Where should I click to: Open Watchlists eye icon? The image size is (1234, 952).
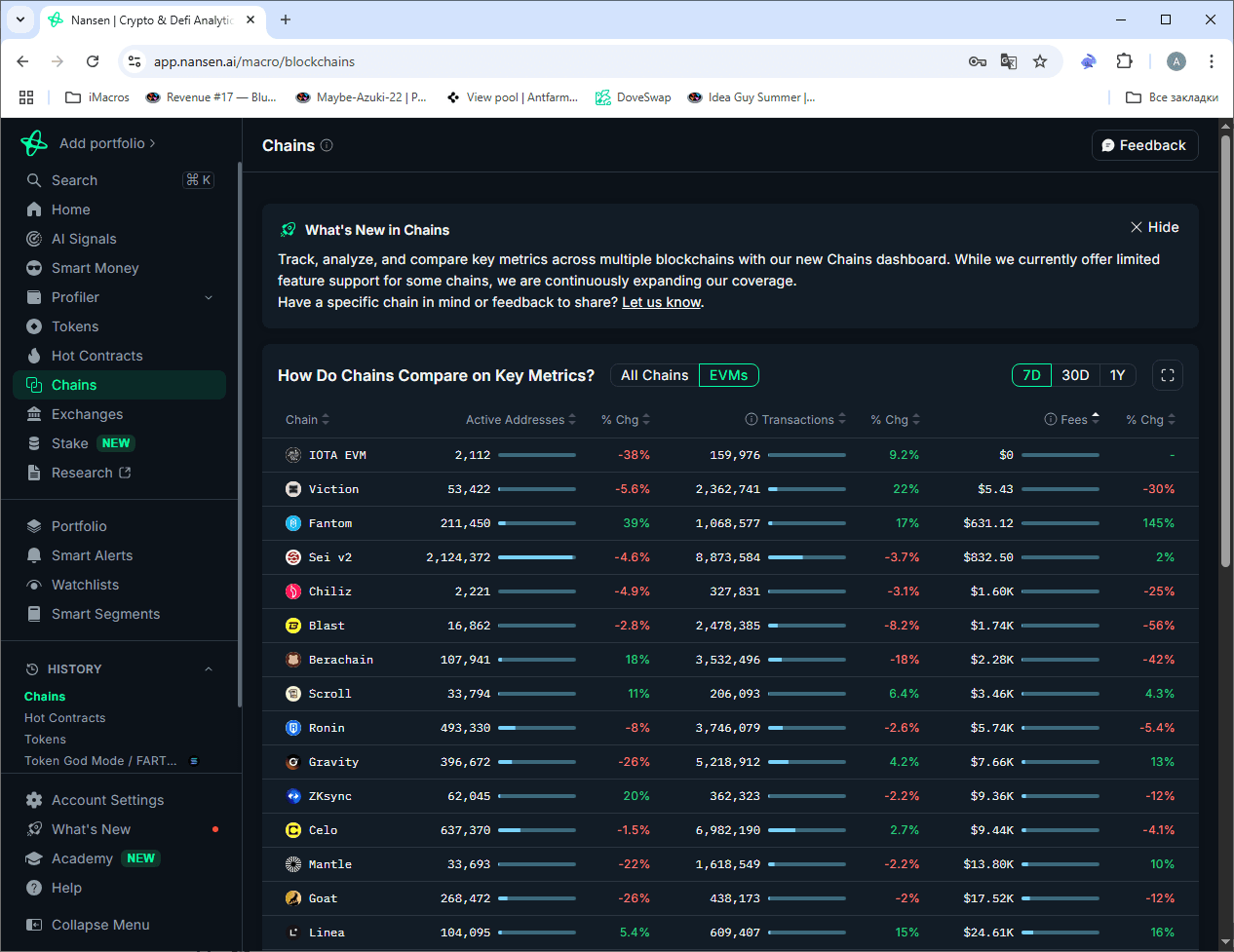(34, 585)
